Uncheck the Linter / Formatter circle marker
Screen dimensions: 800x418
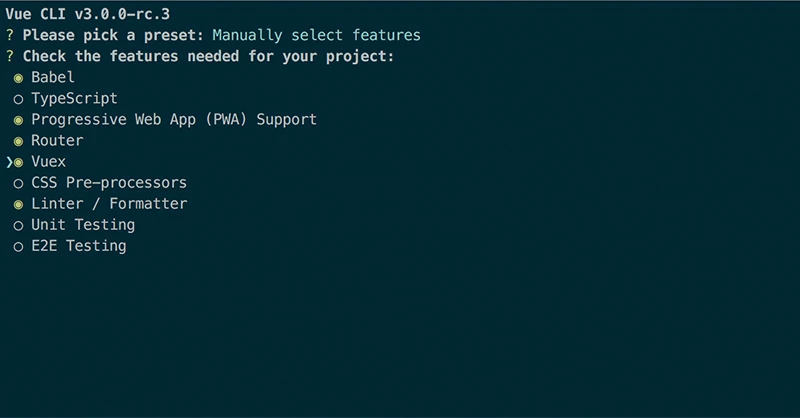[18, 204]
